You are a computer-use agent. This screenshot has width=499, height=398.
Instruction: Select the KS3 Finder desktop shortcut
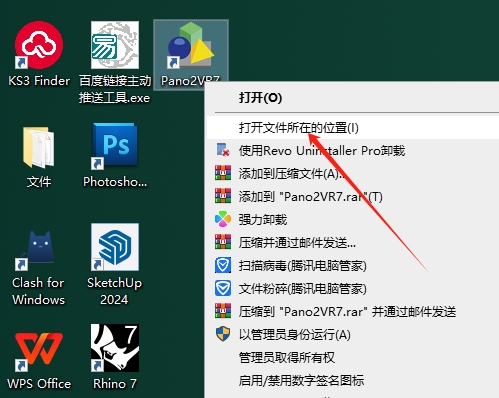tap(39, 53)
